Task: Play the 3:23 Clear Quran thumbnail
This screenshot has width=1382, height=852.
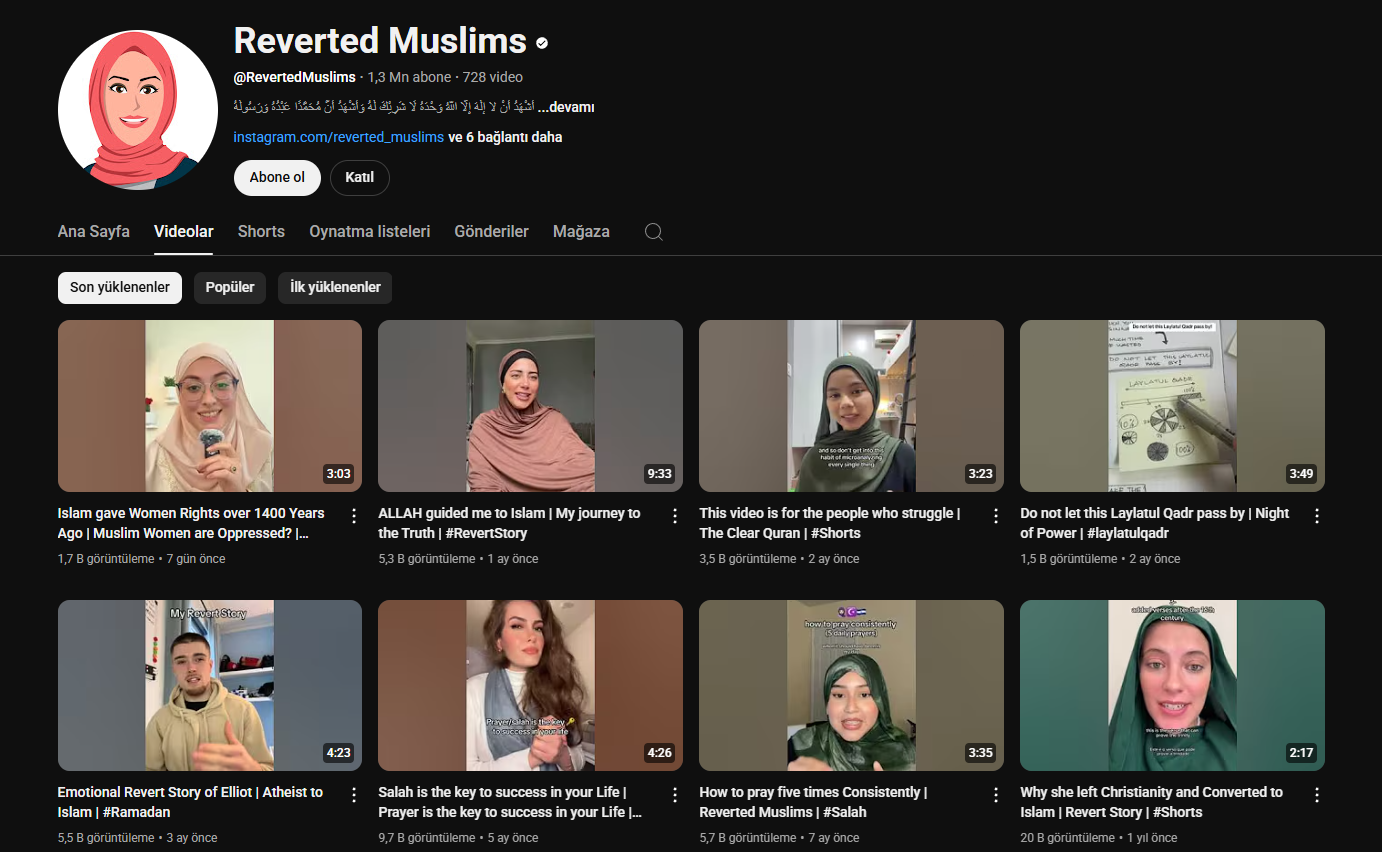Action: 851,406
